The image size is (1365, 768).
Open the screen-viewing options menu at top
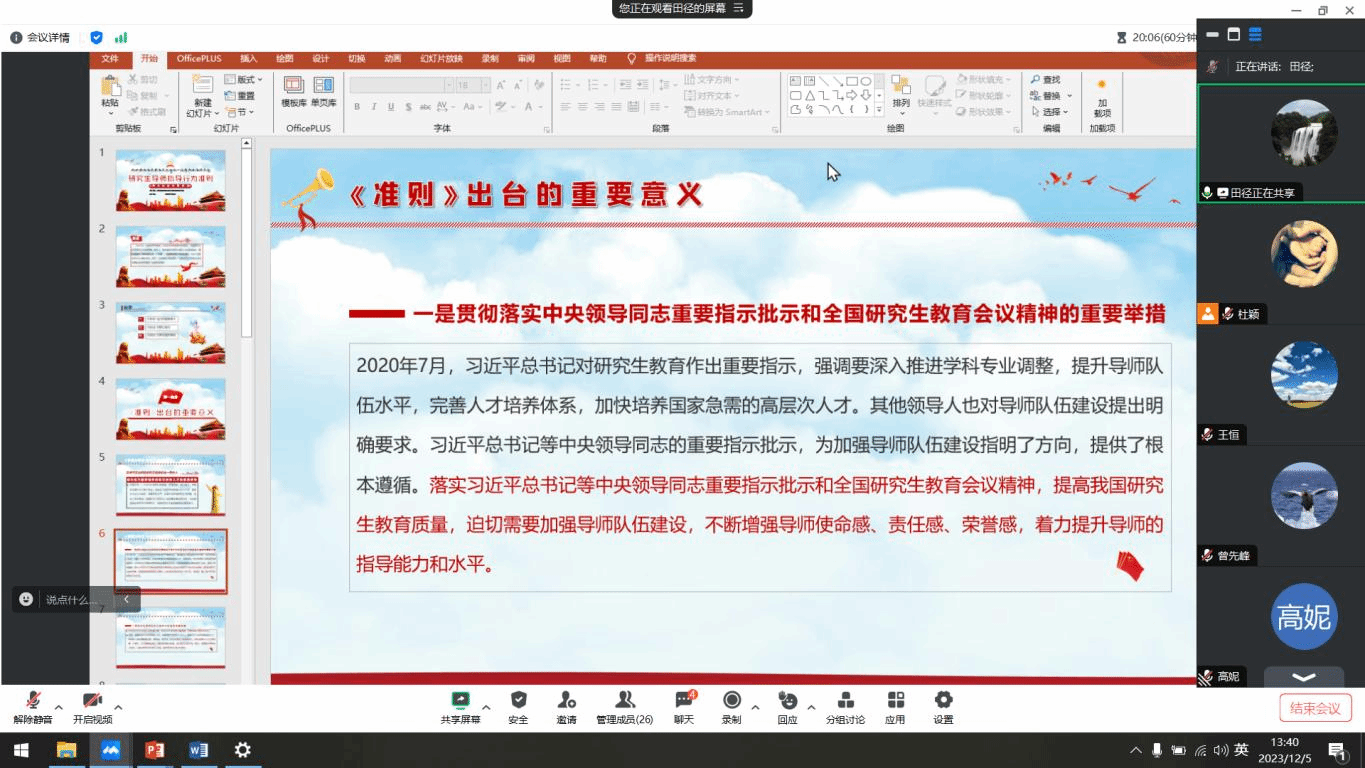point(739,8)
